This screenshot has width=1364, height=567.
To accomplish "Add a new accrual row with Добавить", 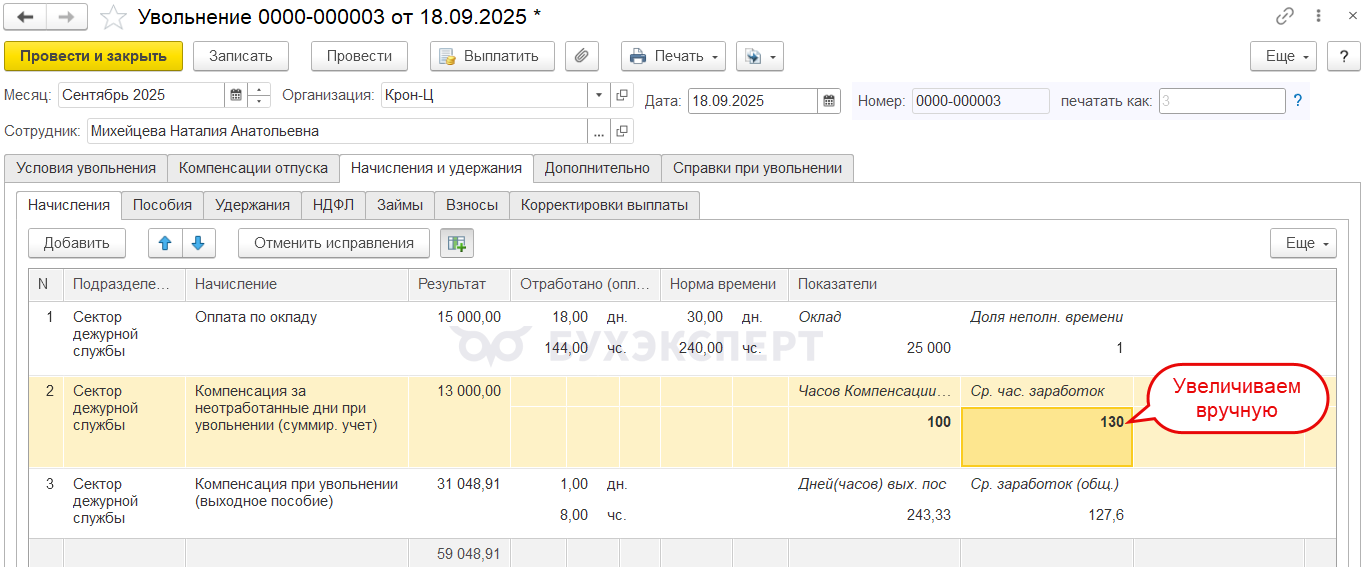I will [77, 243].
